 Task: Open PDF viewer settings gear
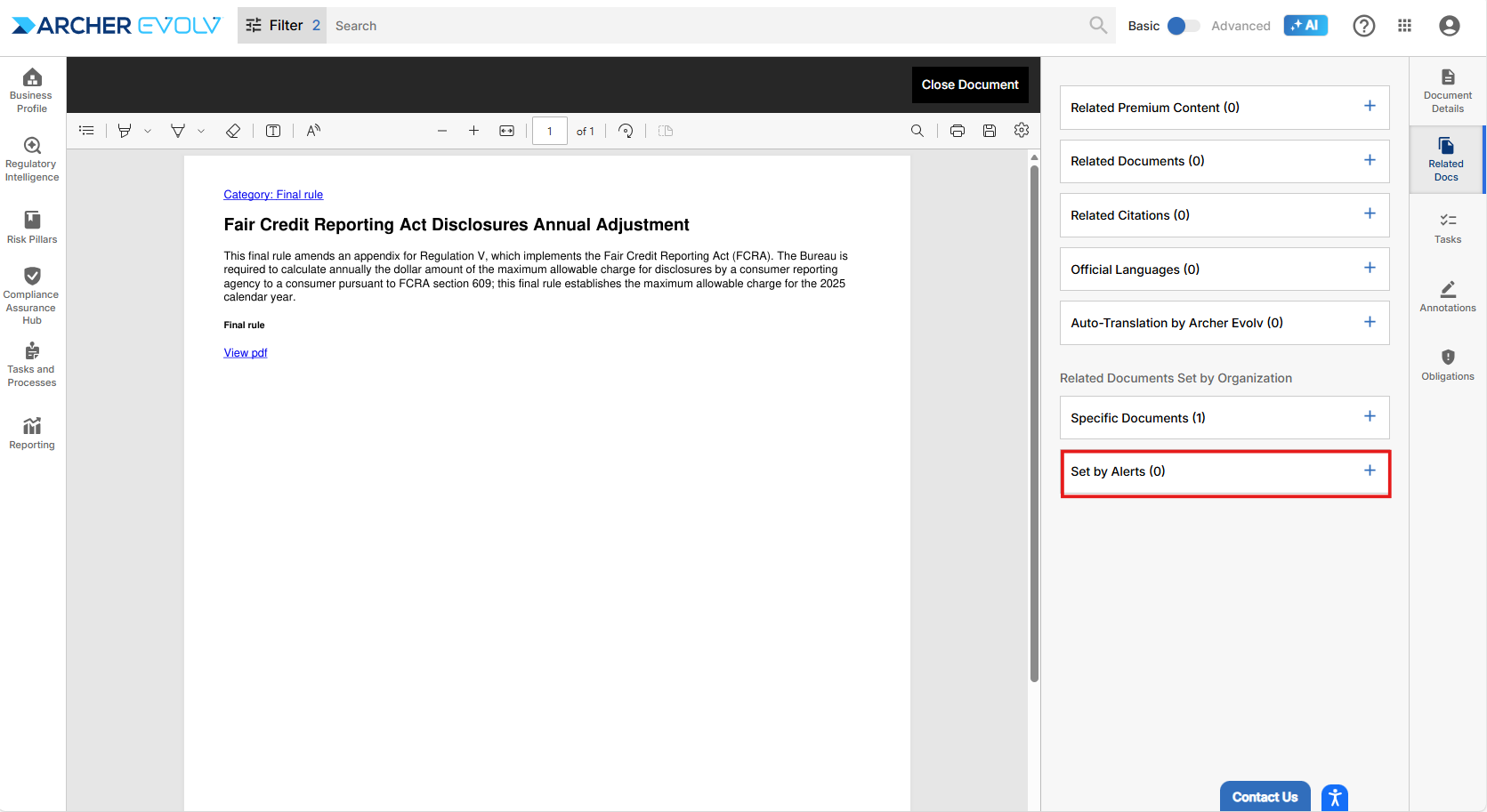coord(1022,131)
